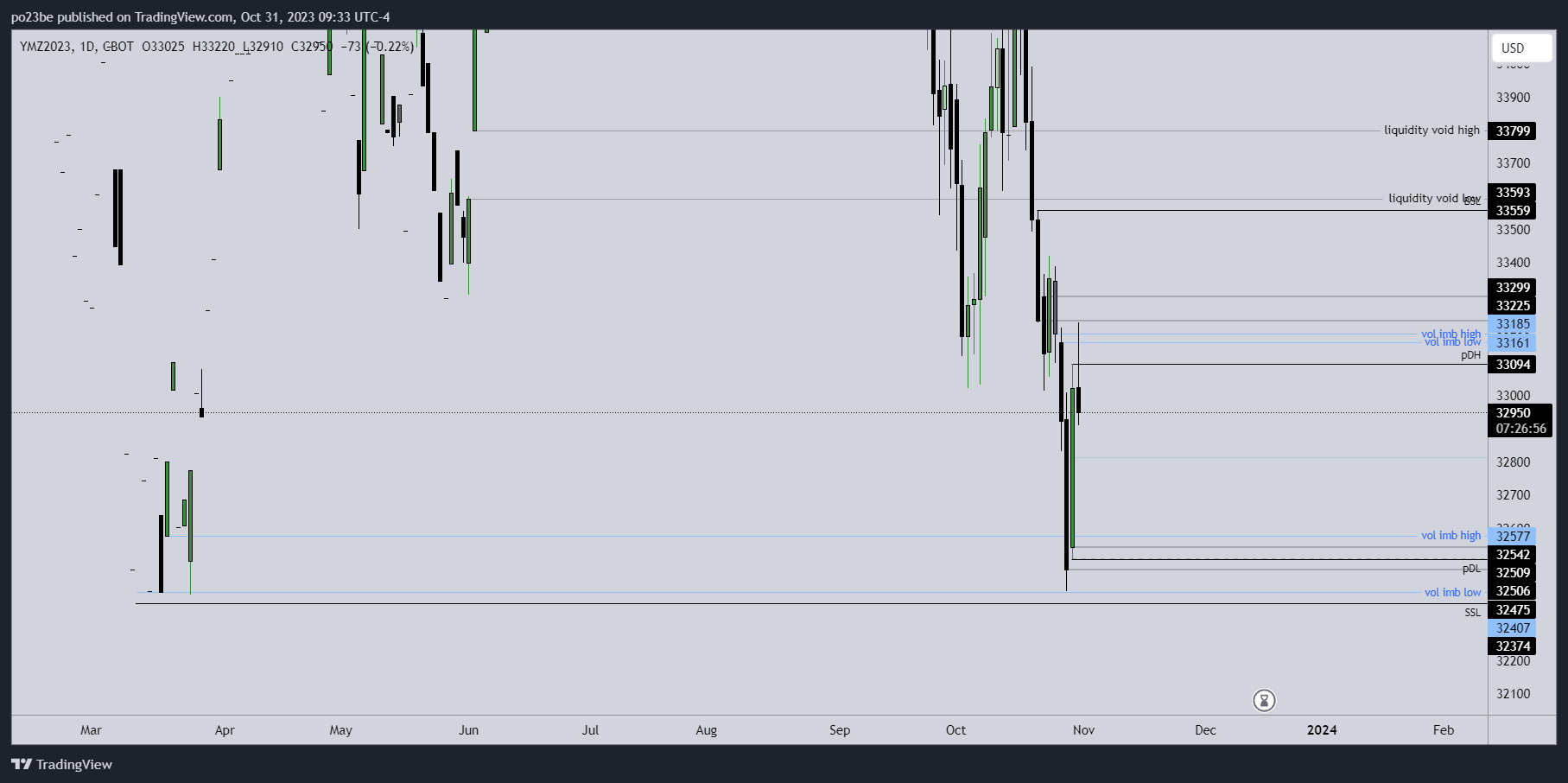
Task: Select the 32577 vol imb high price tag
Action: pos(1513,537)
